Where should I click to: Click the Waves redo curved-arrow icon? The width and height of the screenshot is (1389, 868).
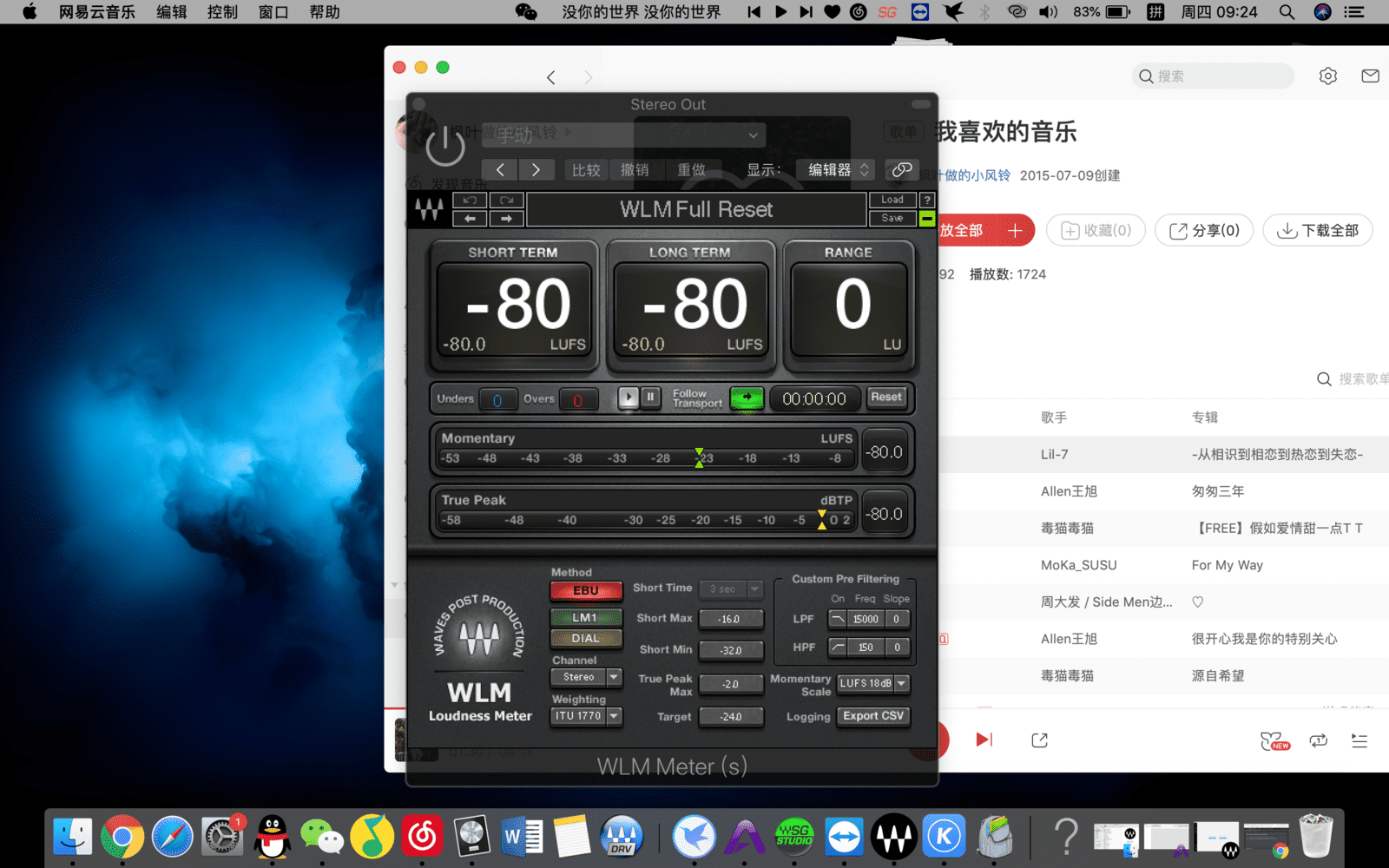coord(506,201)
